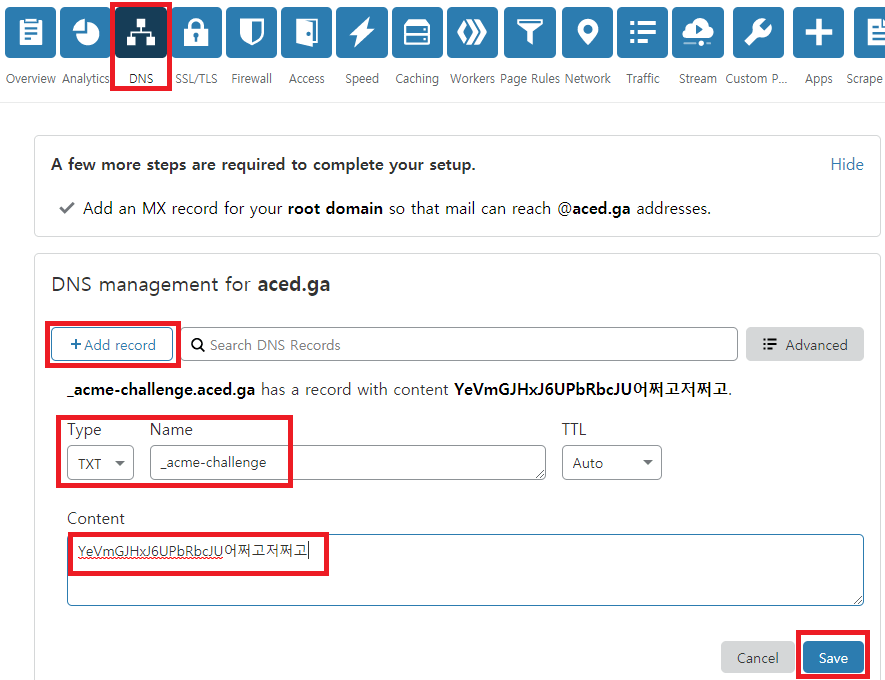
Task: Open the TTL dropdown
Action: (x=611, y=462)
